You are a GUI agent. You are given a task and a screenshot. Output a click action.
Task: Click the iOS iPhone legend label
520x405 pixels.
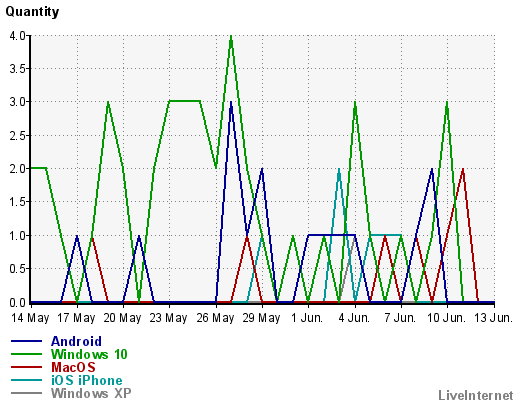pos(86,380)
